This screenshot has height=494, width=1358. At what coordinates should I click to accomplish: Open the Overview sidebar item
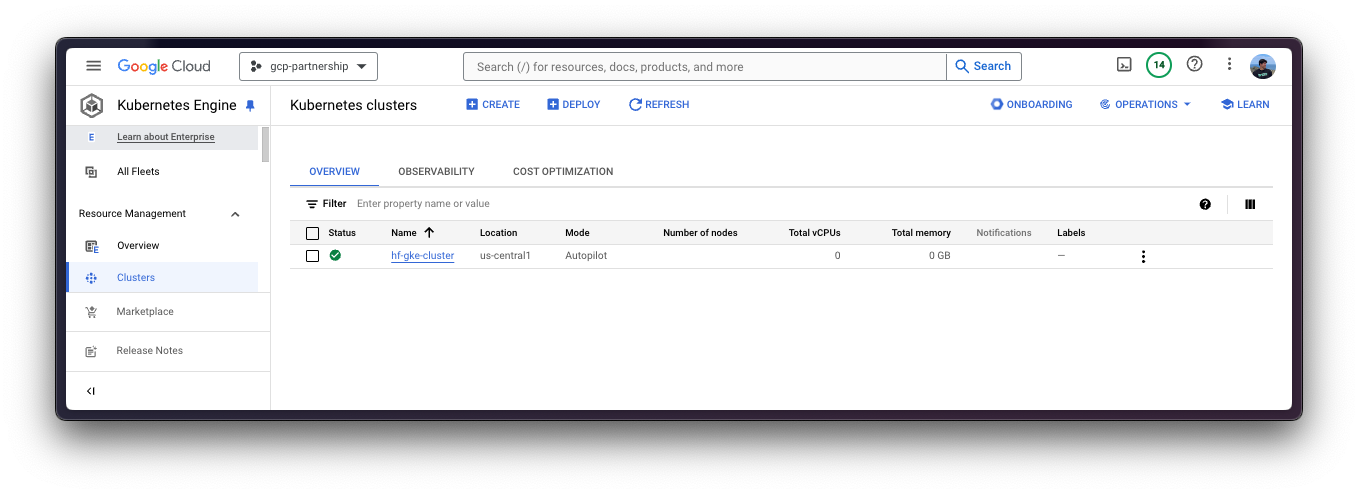[x=138, y=246]
